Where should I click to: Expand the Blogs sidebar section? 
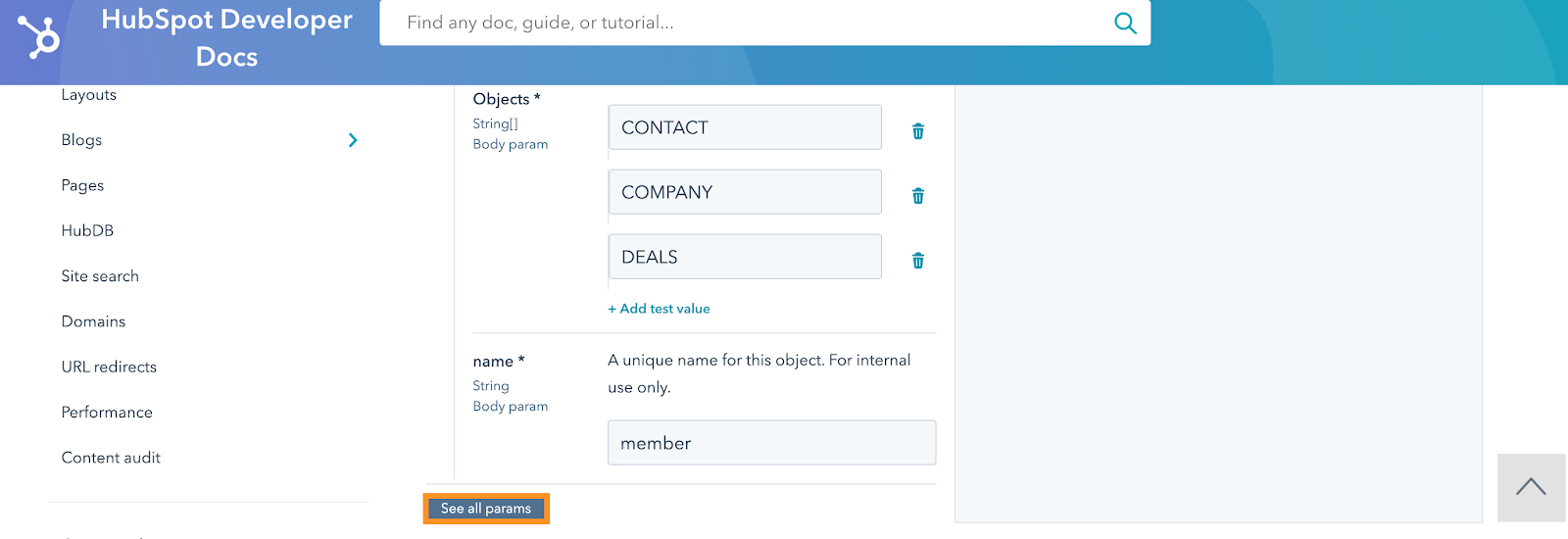point(353,140)
